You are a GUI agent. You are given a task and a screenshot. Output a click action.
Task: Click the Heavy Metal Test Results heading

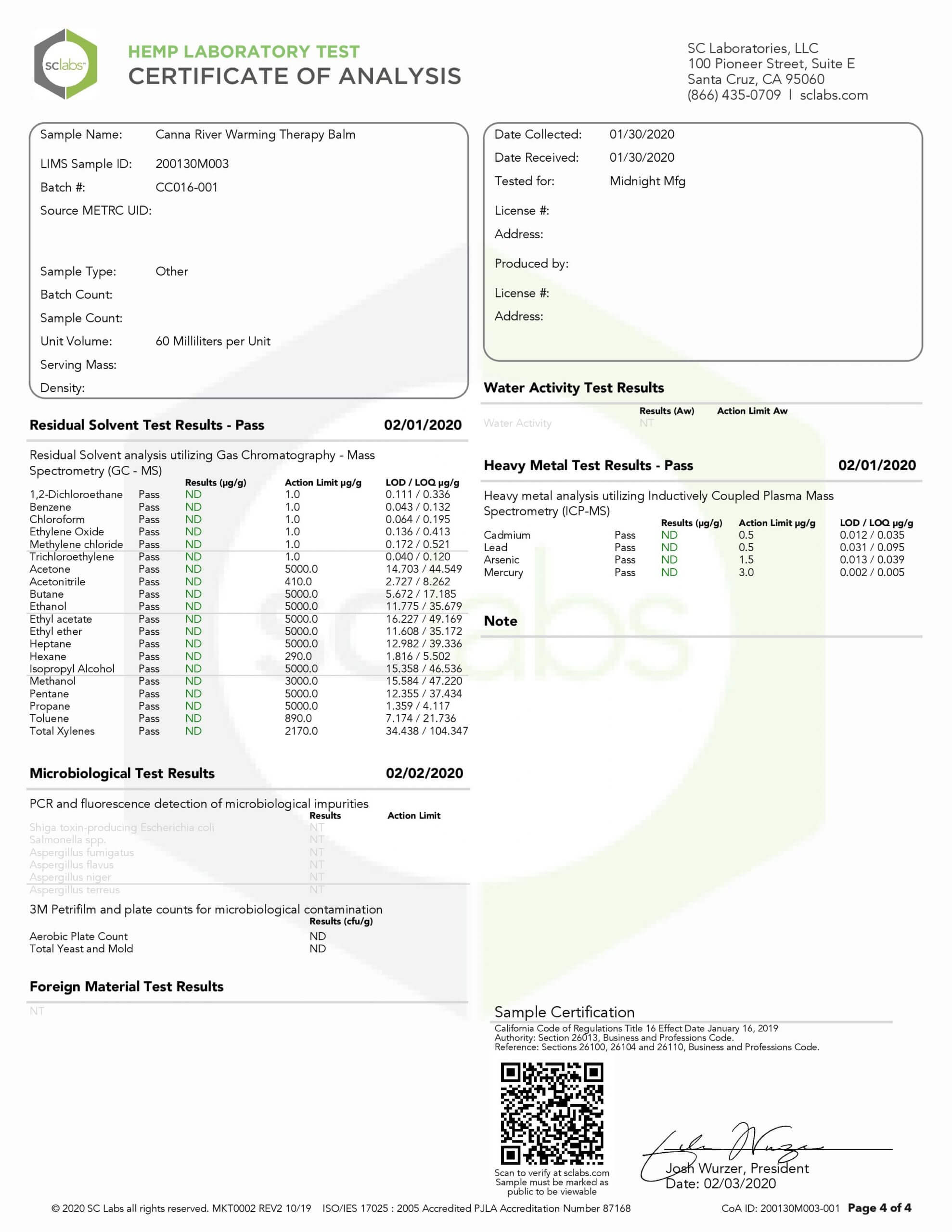[588, 465]
